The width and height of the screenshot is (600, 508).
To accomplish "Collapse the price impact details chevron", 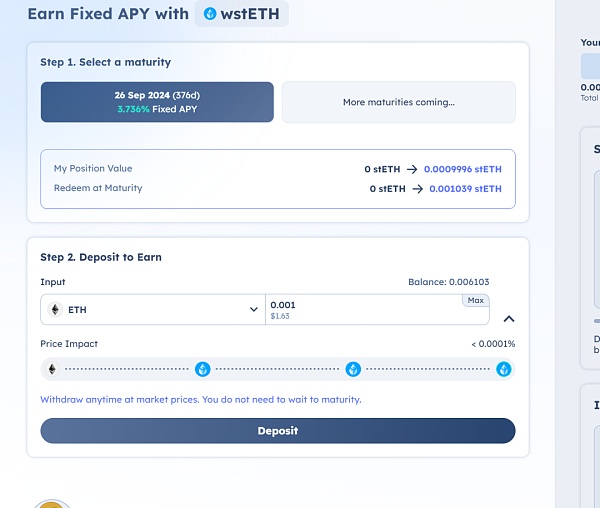I will click(x=508, y=319).
